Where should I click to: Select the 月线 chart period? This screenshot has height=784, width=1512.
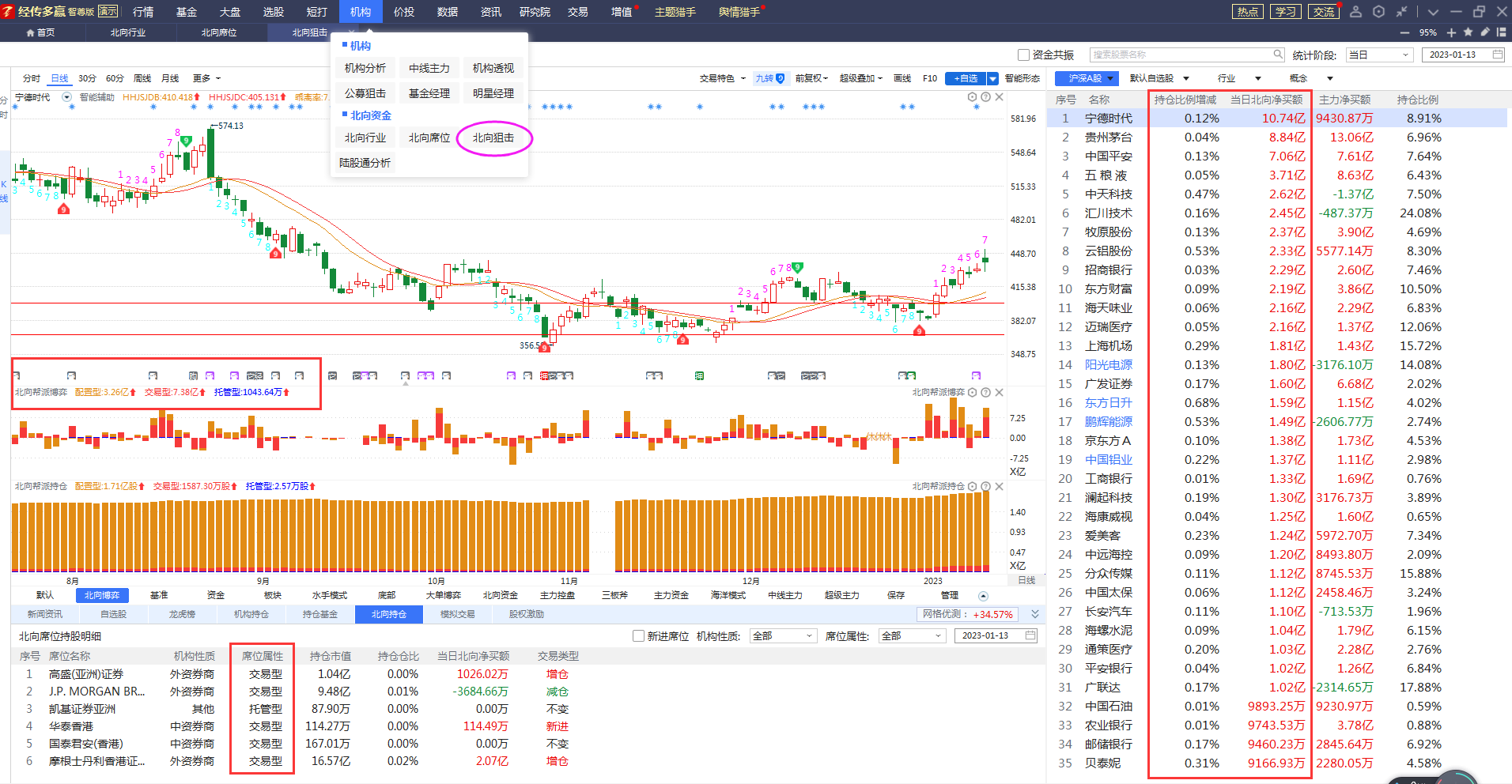[170, 78]
